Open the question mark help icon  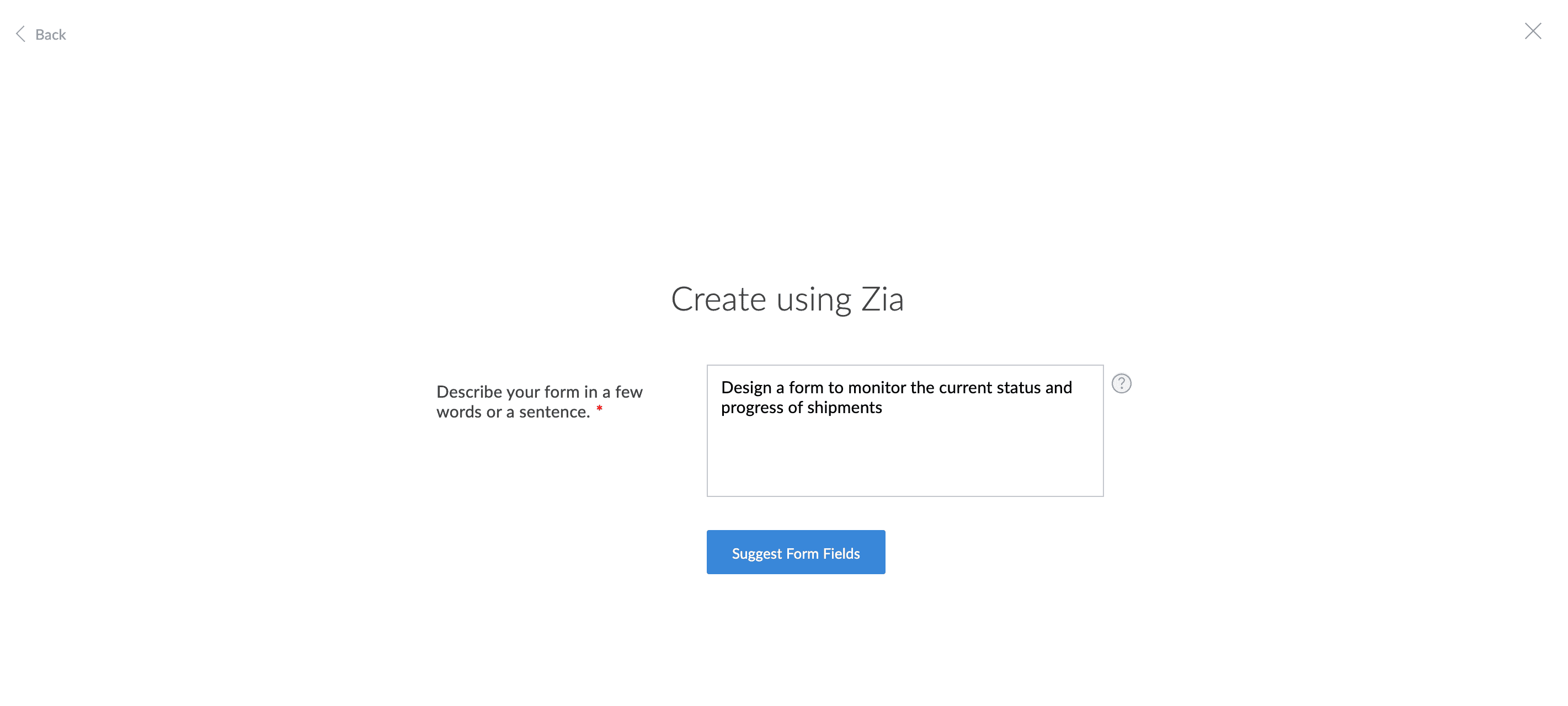coord(1121,383)
